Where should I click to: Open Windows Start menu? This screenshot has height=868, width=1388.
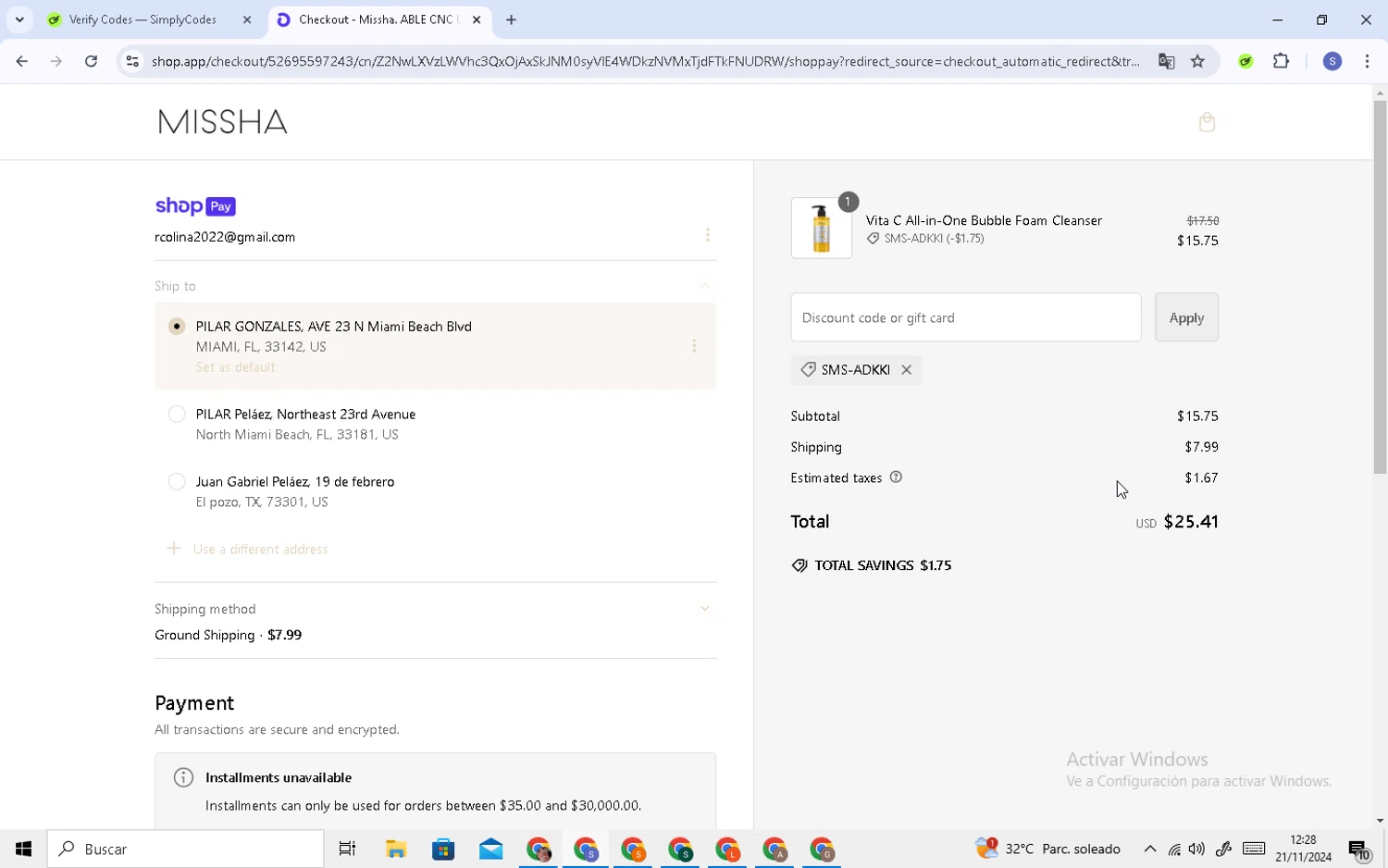(x=23, y=849)
